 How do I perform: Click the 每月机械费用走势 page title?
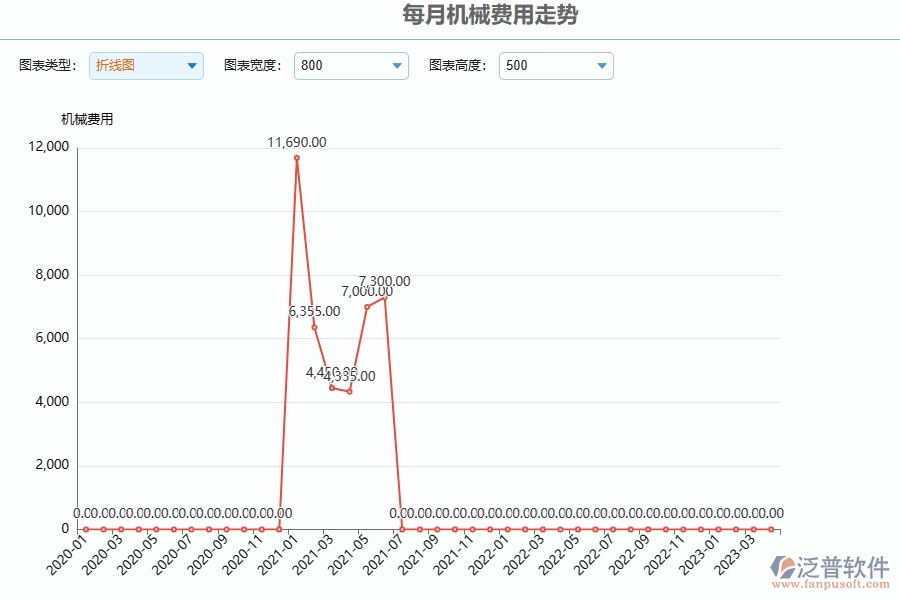(x=489, y=16)
